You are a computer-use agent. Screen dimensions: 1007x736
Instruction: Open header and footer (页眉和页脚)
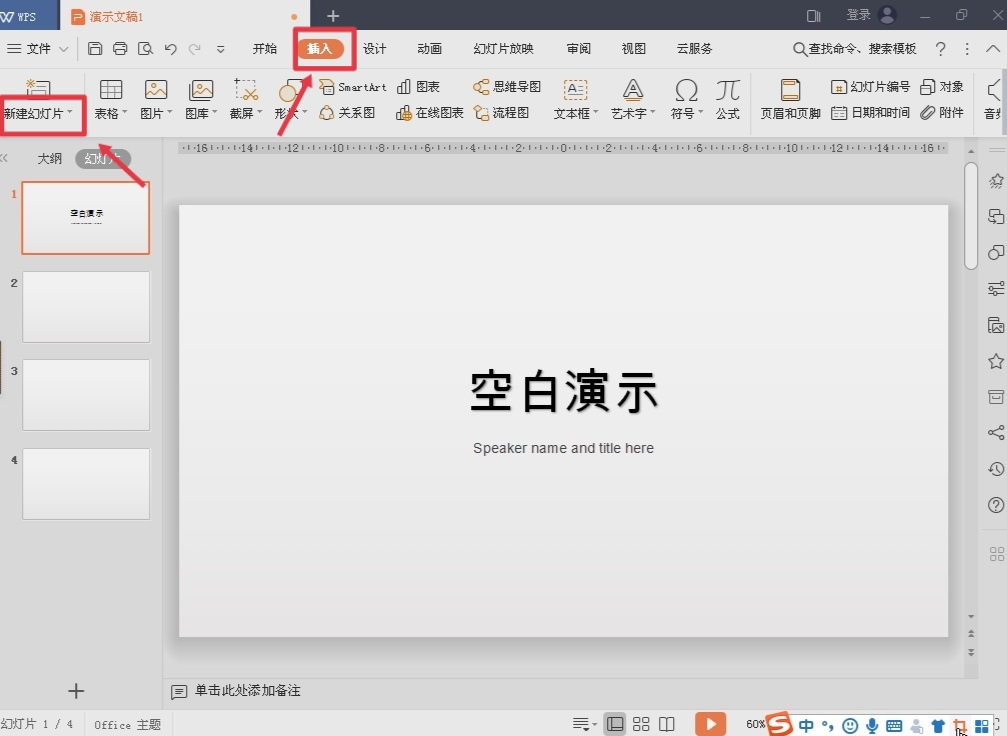[790, 99]
